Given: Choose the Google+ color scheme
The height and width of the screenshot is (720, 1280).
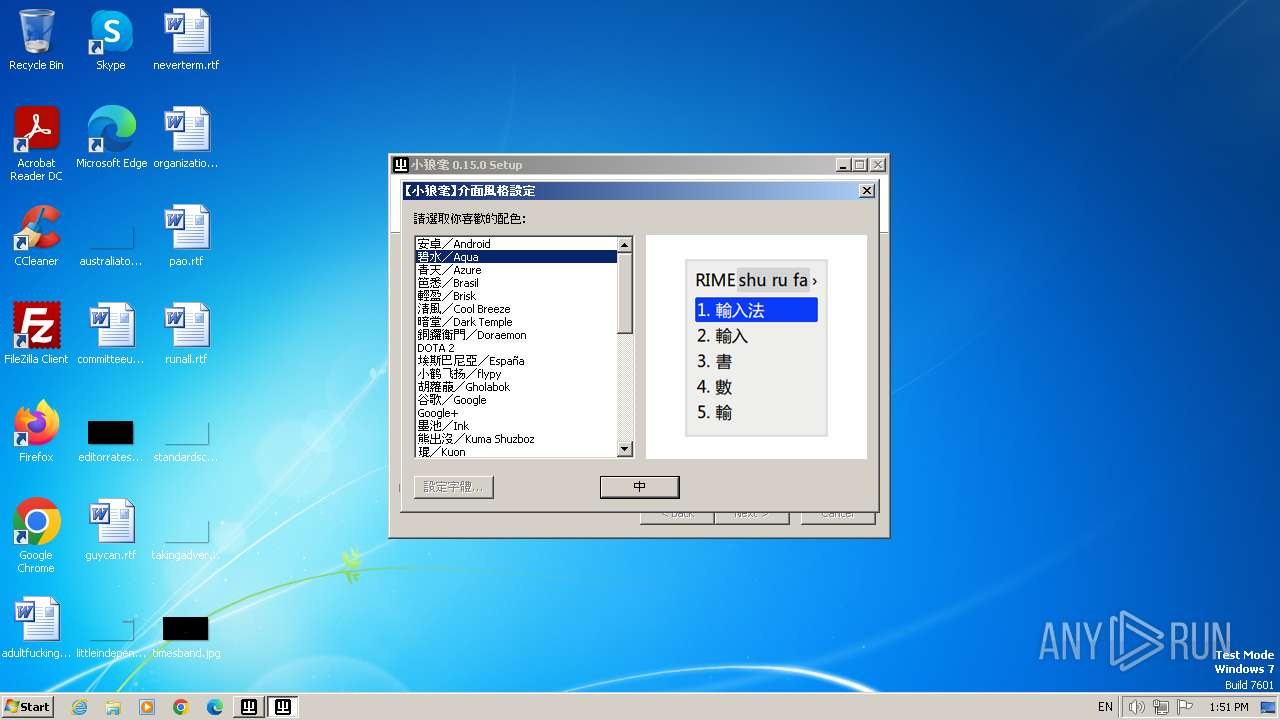Looking at the screenshot, I should [516, 413].
